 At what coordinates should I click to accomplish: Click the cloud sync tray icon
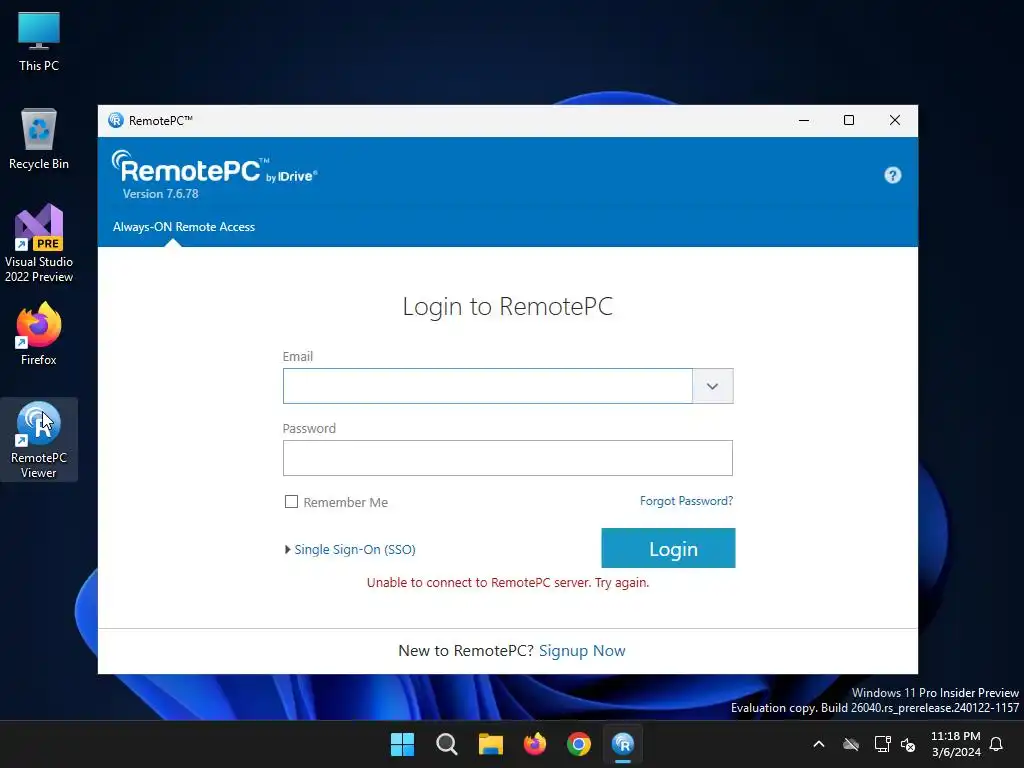coord(850,744)
